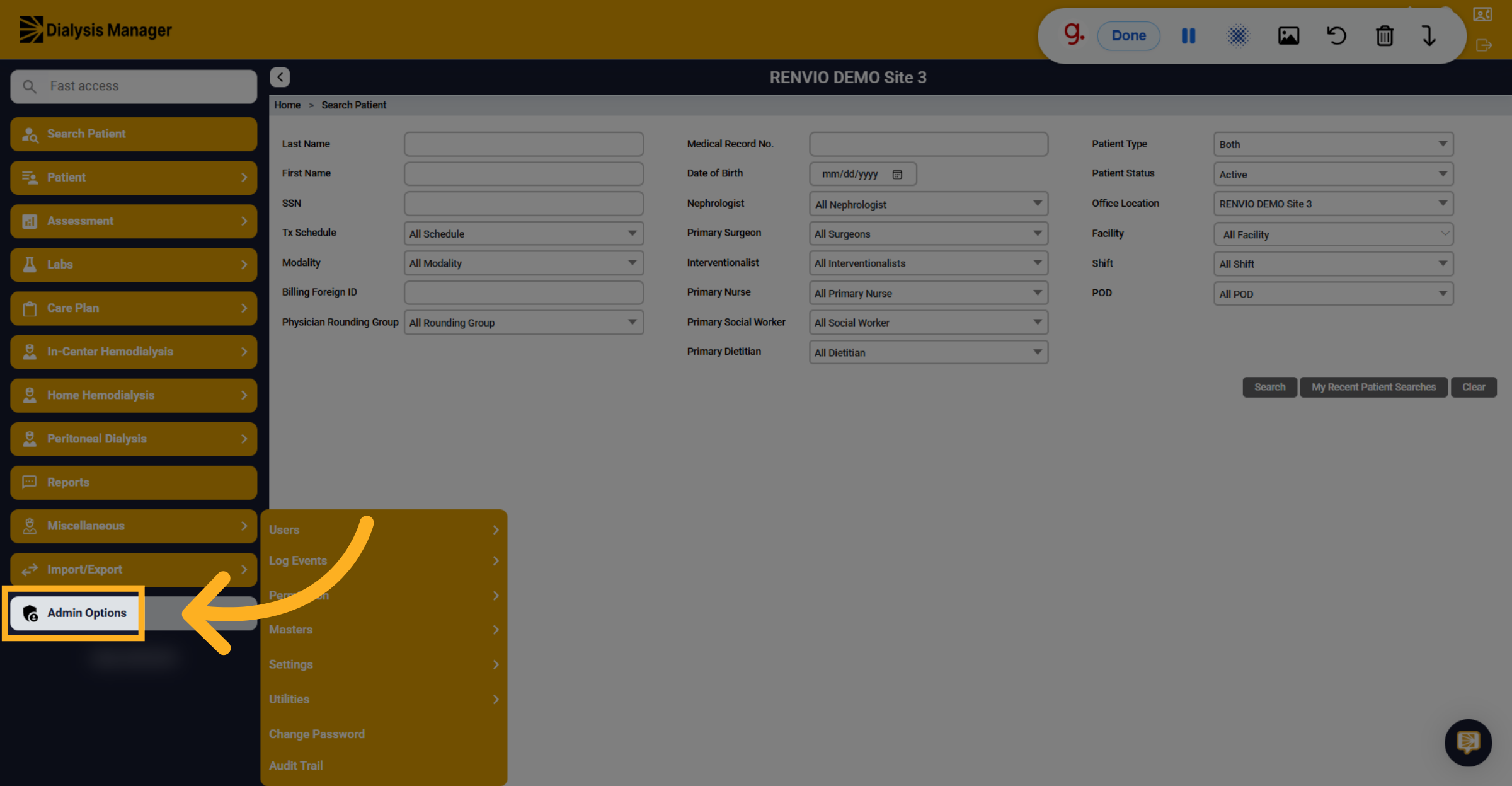The image size is (1512, 786).
Task: Open the Masters submenu
Action: pos(384,630)
